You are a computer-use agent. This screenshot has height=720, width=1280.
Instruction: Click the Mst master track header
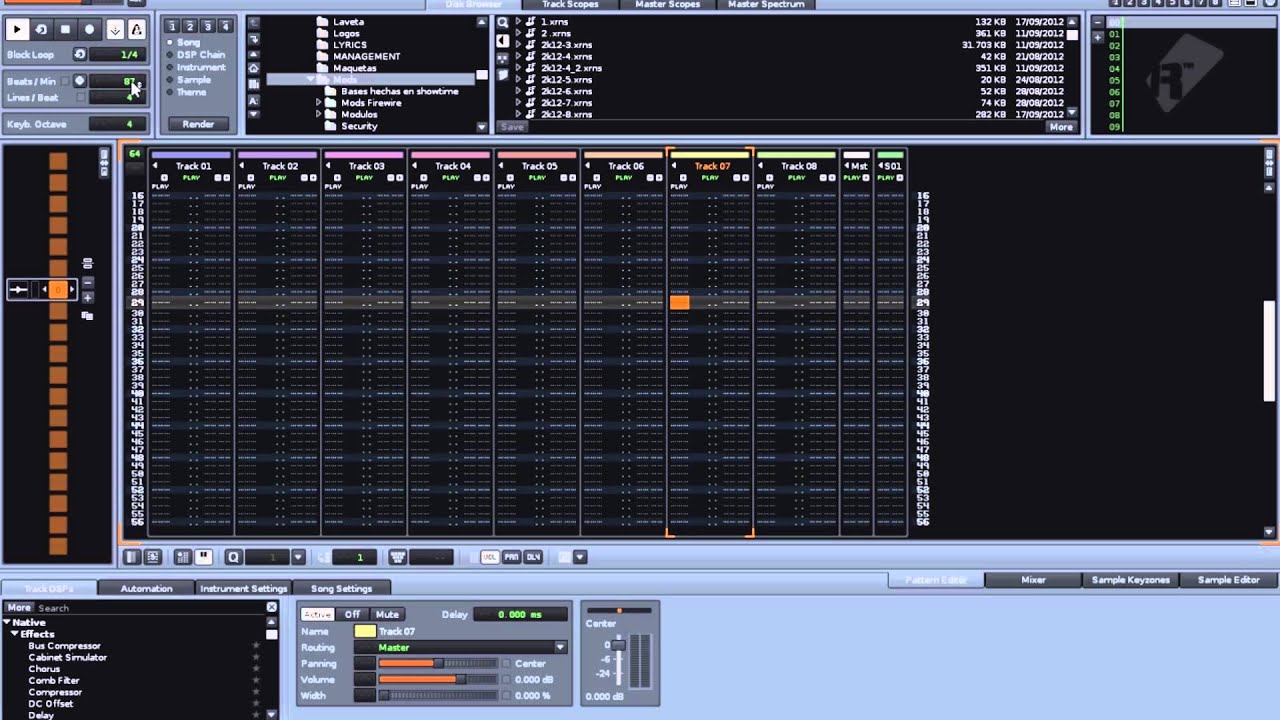click(x=858, y=166)
